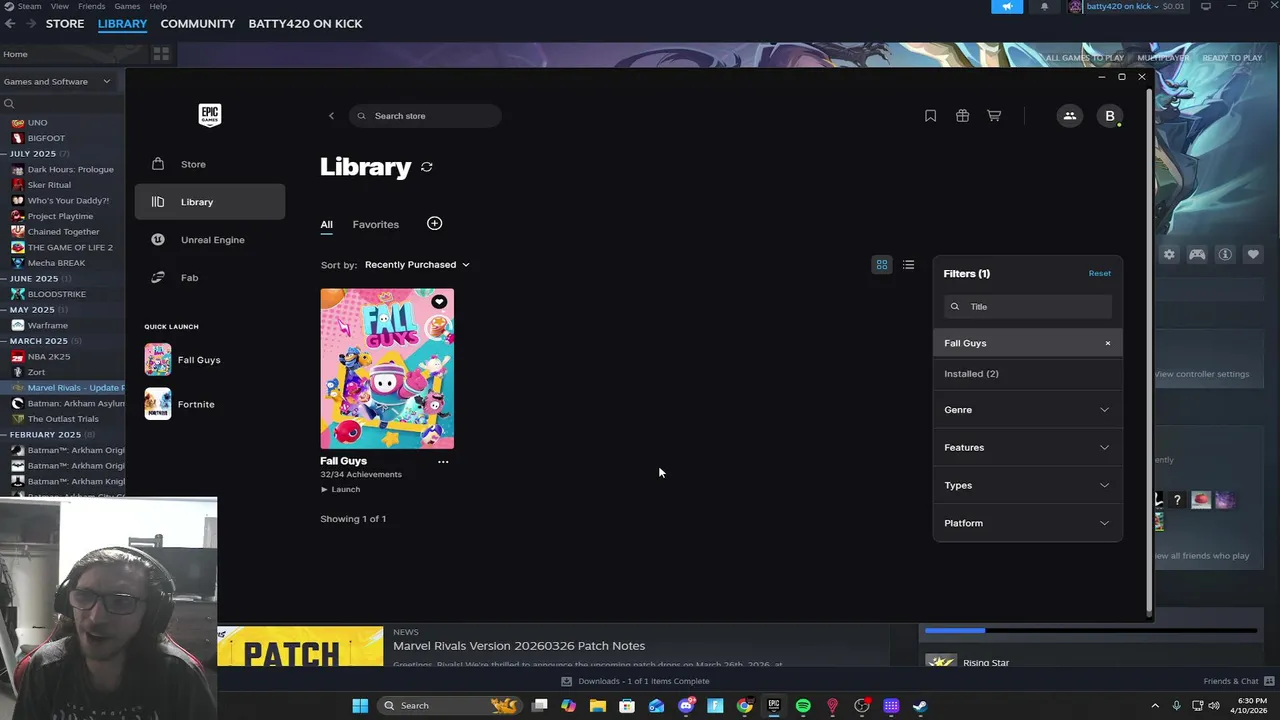Switch Steam to Big Picture mode icon

1205,6
